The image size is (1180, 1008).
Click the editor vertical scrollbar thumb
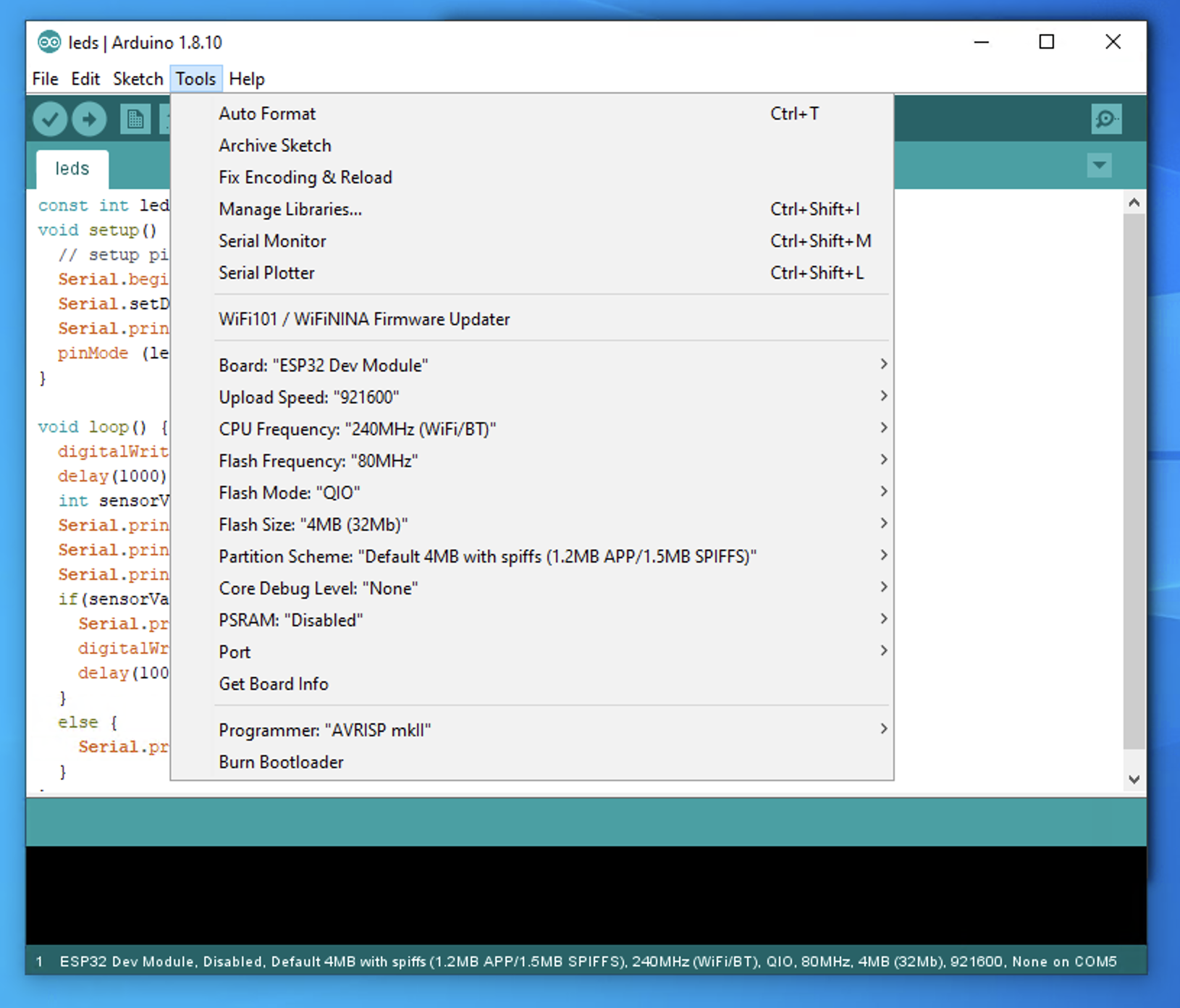[x=1134, y=482]
